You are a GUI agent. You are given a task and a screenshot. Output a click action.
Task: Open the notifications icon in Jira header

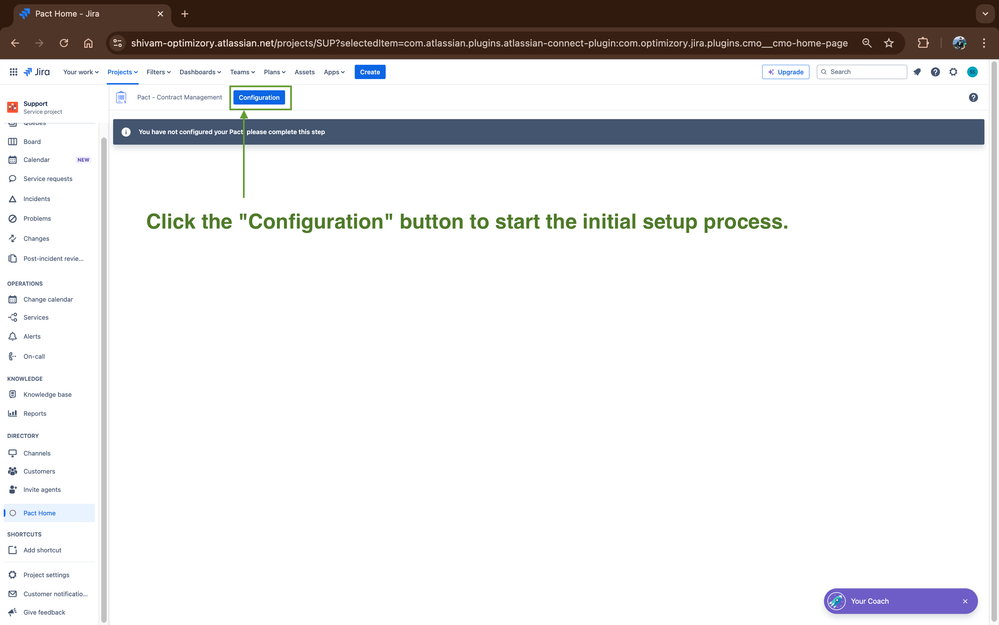pyautogui.click(x=917, y=72)
